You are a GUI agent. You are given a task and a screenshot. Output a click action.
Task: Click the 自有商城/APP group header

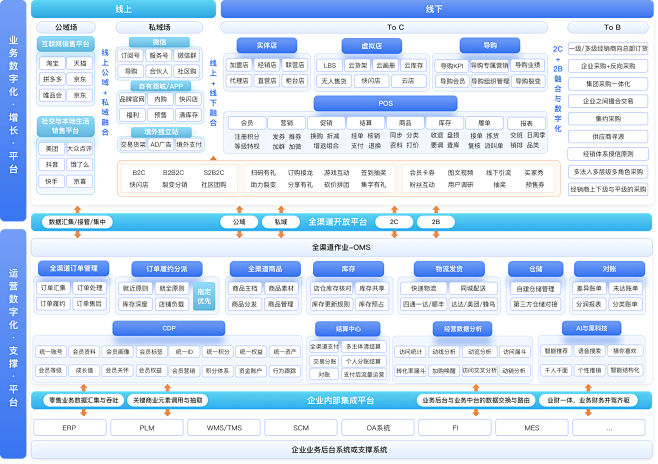(x=161, y=86)
